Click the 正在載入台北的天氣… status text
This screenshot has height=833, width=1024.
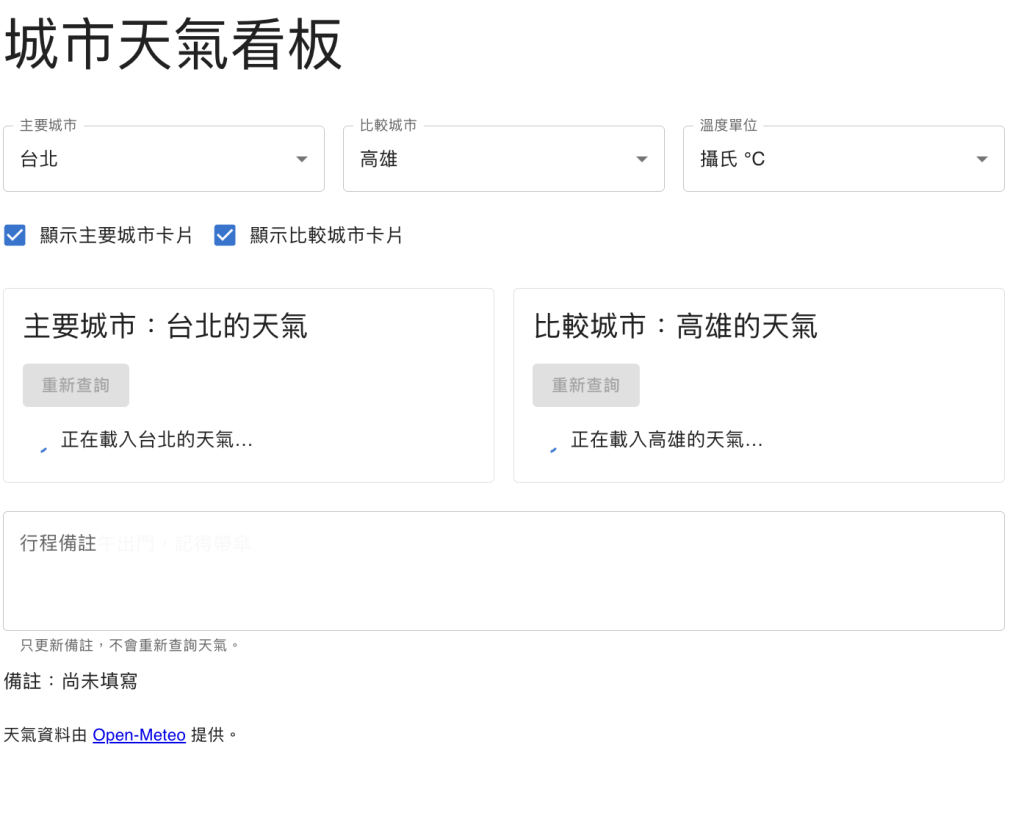(x=157, y=440)
